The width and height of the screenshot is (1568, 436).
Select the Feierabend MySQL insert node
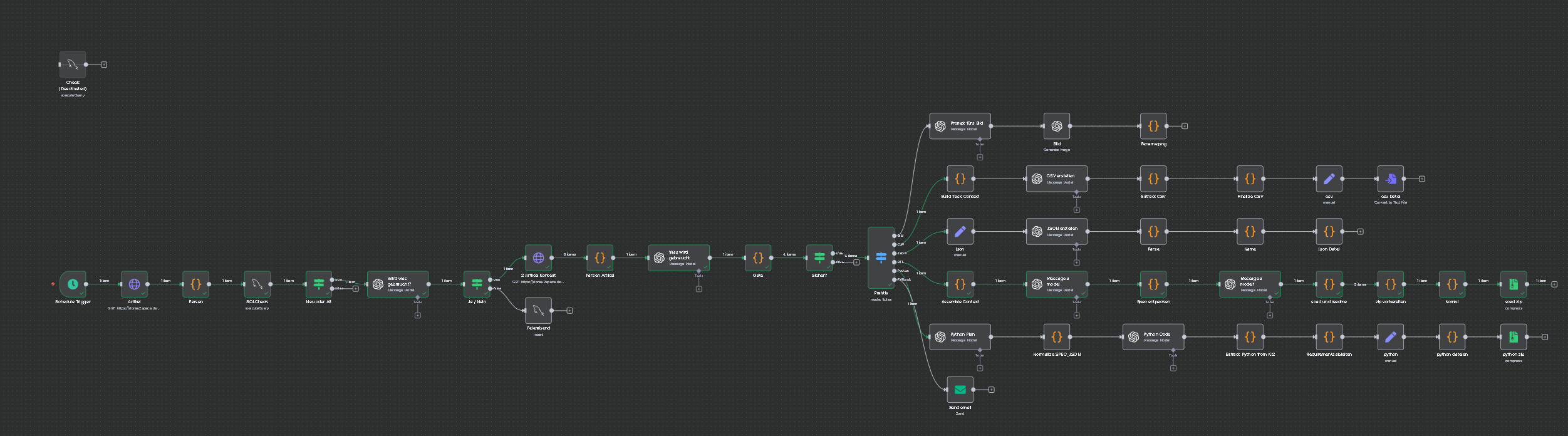pos(538,311)
